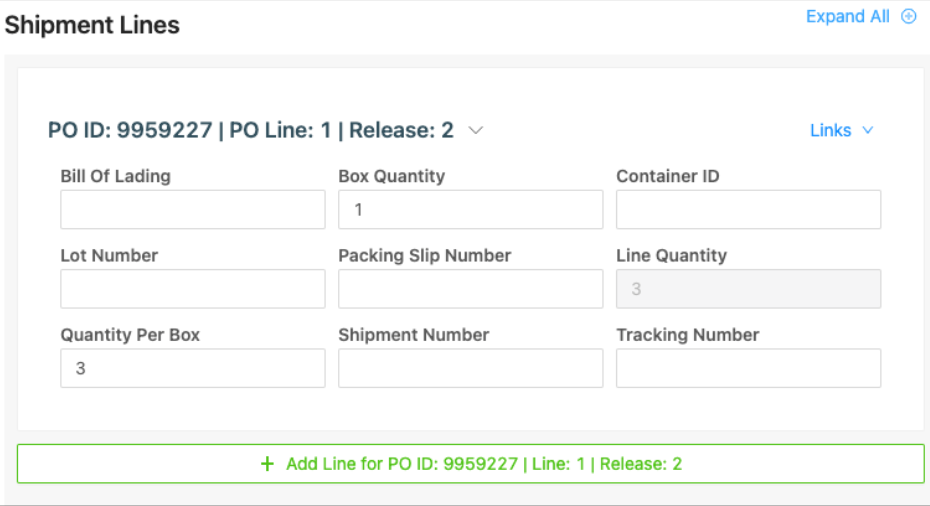Click the Expand All plus-circle icon

pos(909,17)
